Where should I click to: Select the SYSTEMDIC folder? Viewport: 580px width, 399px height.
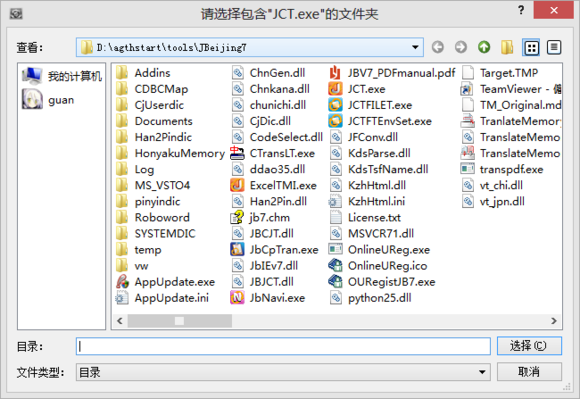pyautogui.click(x=156, y=233)
